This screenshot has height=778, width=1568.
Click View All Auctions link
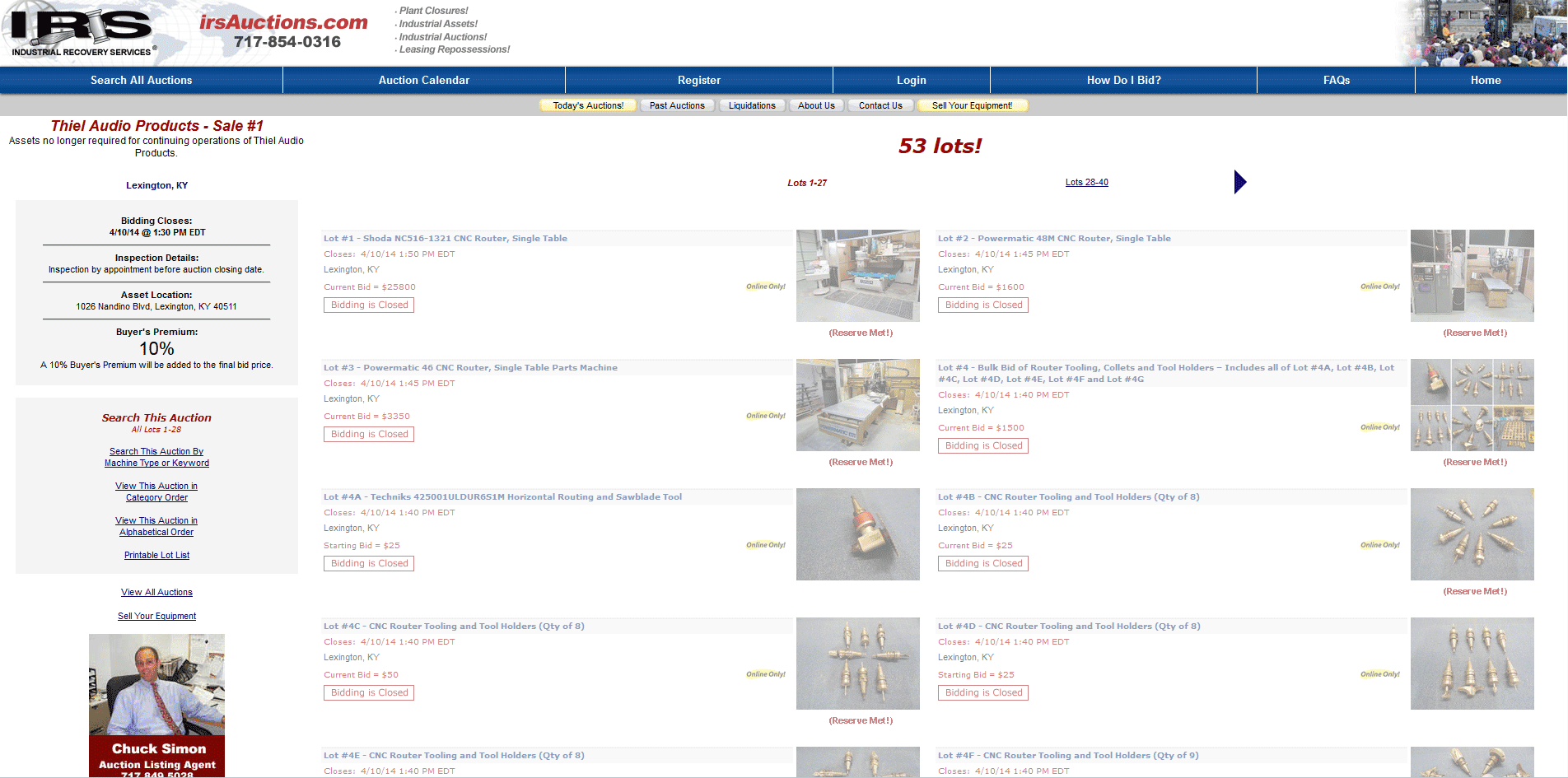(x=156, y=592)
